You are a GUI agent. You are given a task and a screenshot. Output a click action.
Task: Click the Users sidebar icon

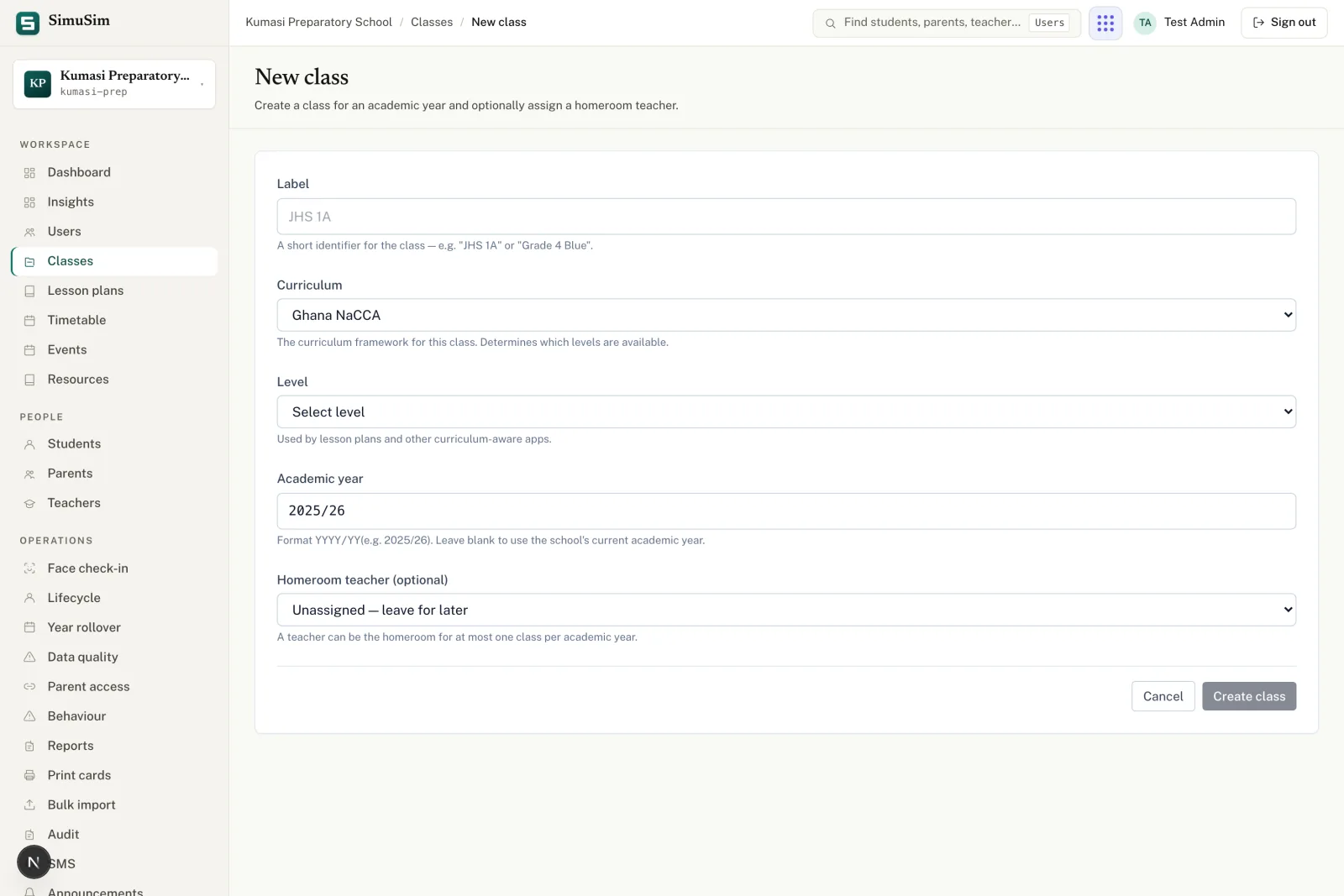(x=29, y=232)
